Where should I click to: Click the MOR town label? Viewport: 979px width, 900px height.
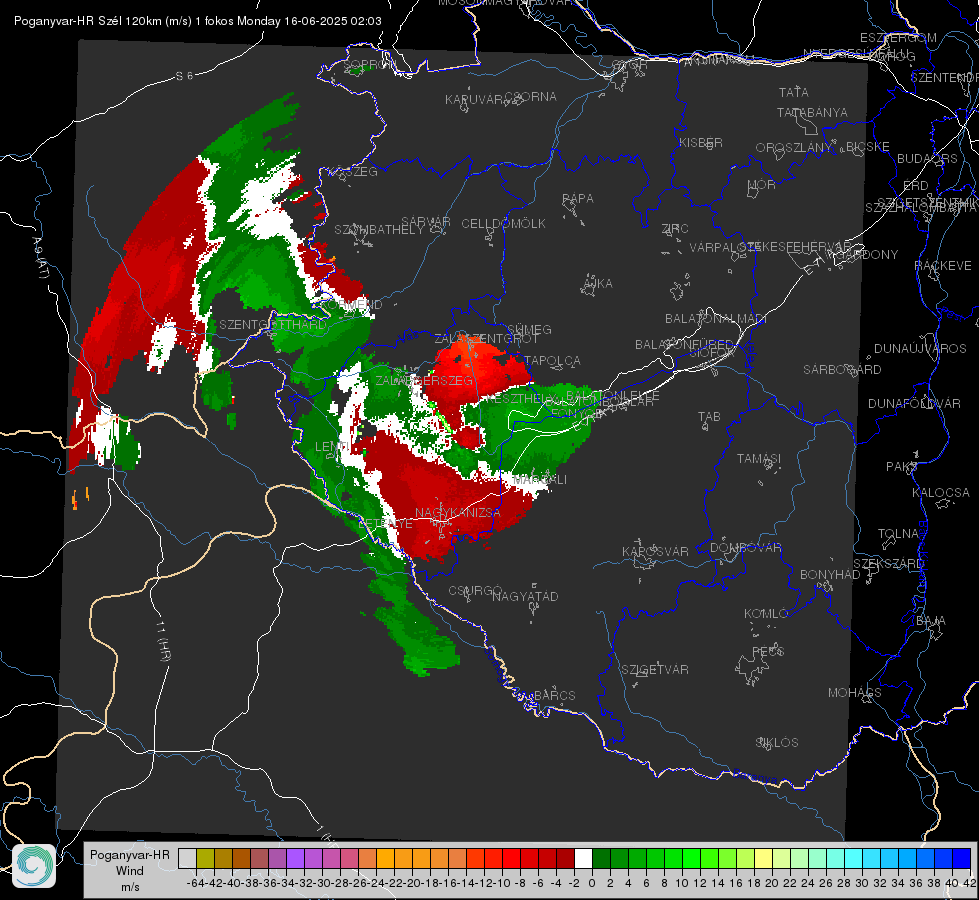coord(762,185)
